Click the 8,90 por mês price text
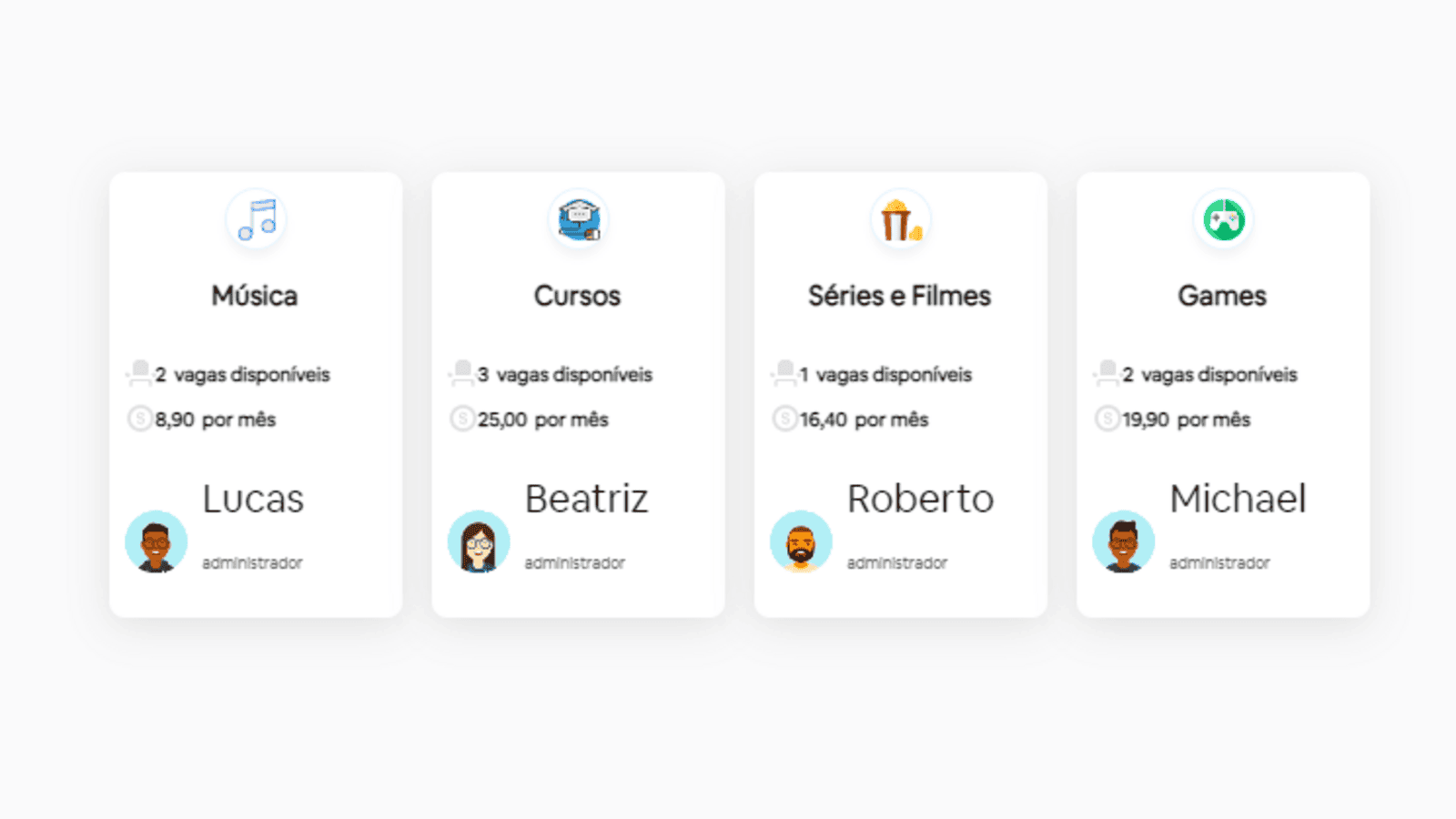Viewport: 1456px width, 819px height. (x=215, y=420)
